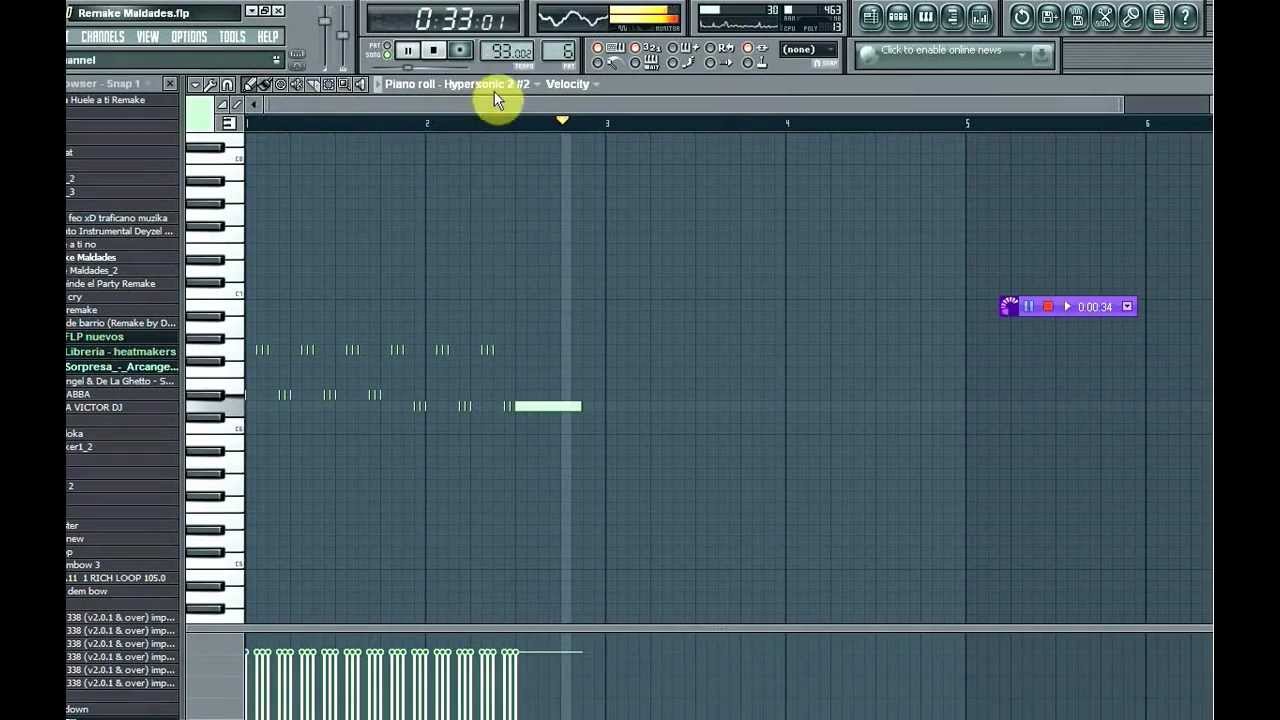Open the project info document icon
The width and height of the screenshot is (1280, 720).
[x=1158, y=17]
